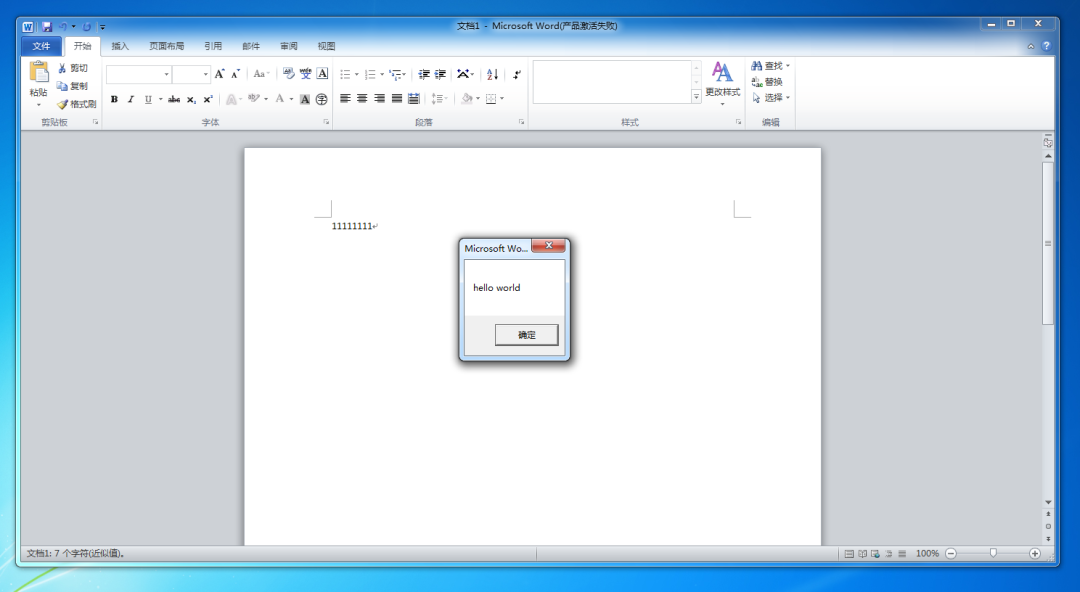
Task: Click the font color A icon
Action: point(280,99)
